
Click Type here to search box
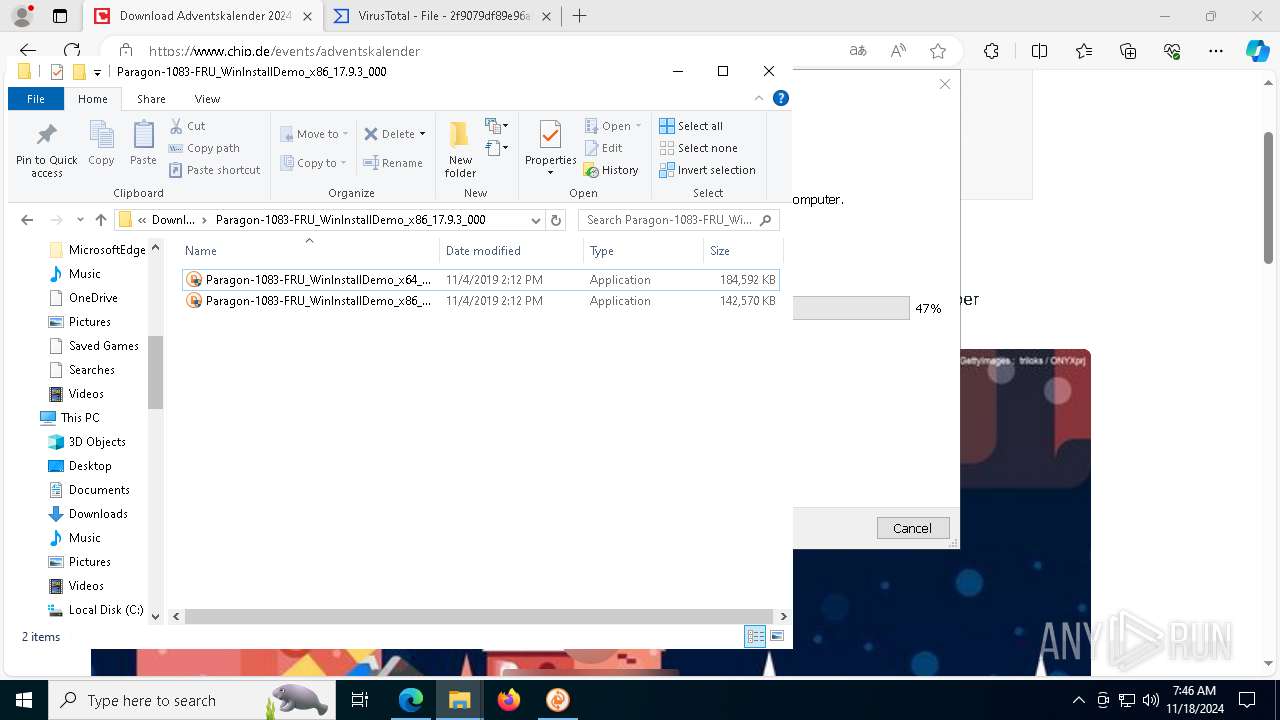[189, 700]
